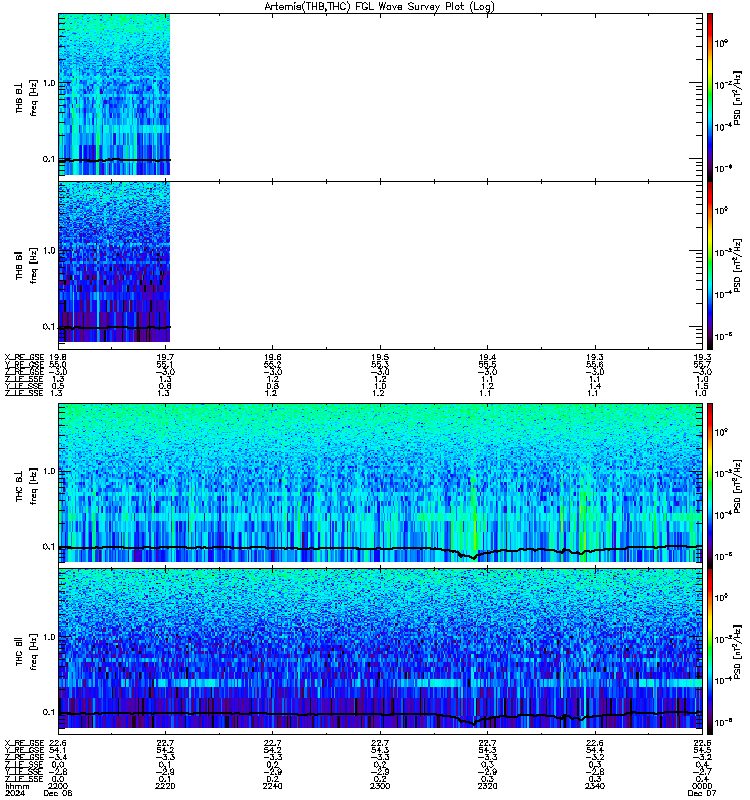Click the THC B-perpendicular spectrogram panel
This screenshot has width=750, height=800.
tap(381, 483)
